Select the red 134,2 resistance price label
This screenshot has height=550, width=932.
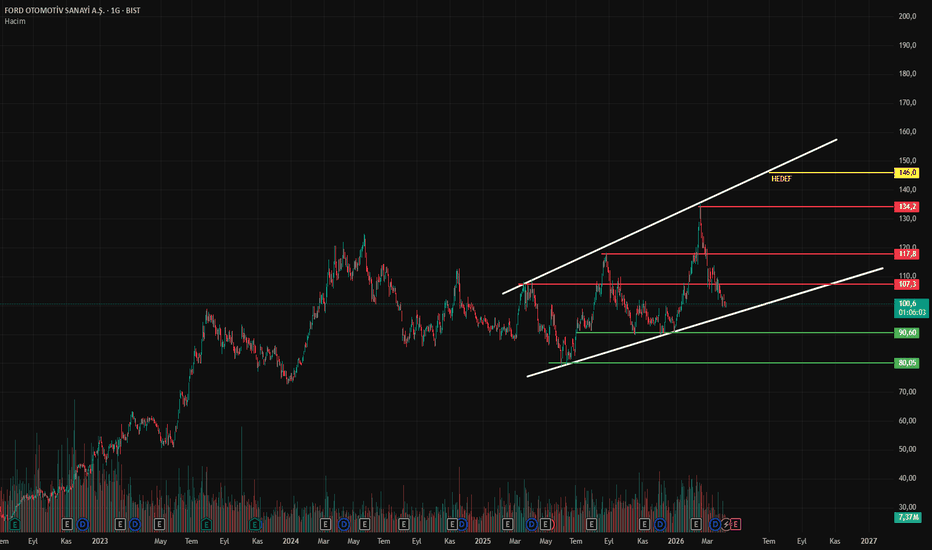pyautogui.click(x=907, y=206)
